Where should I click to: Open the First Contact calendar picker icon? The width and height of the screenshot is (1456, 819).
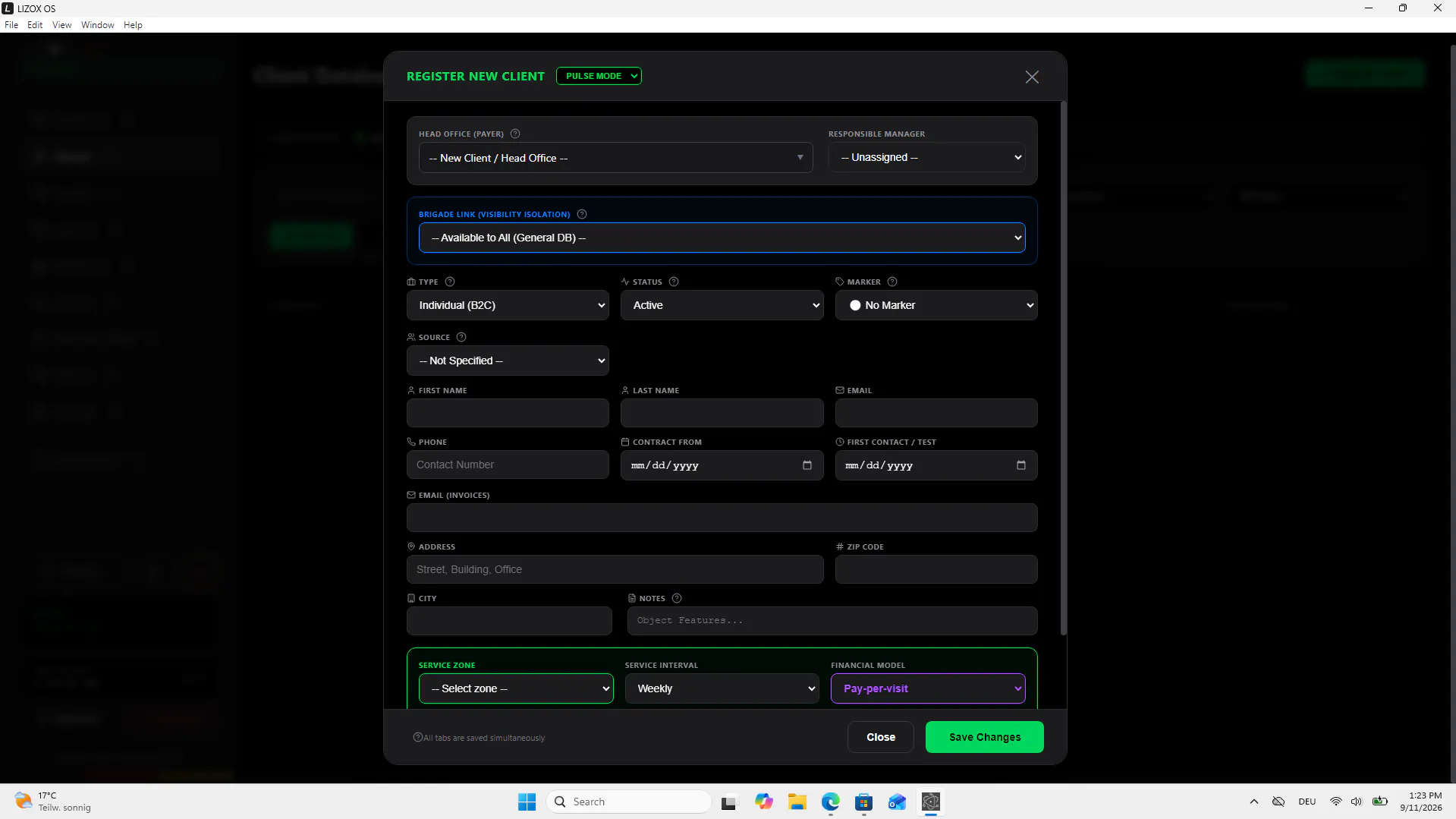pyautogui.click(x=1021, y=465)
